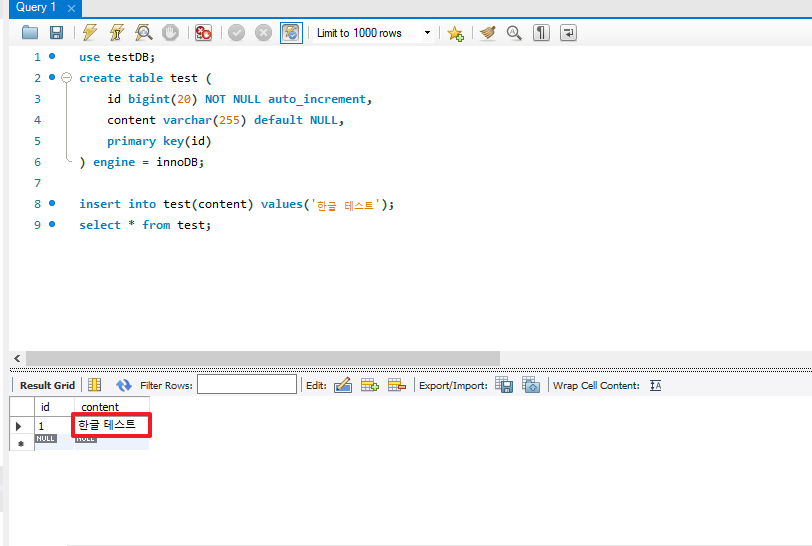Toggle invisible characters pilcrow icon
Viewport: 812px width, 546px height.
(x=541, y=33)
